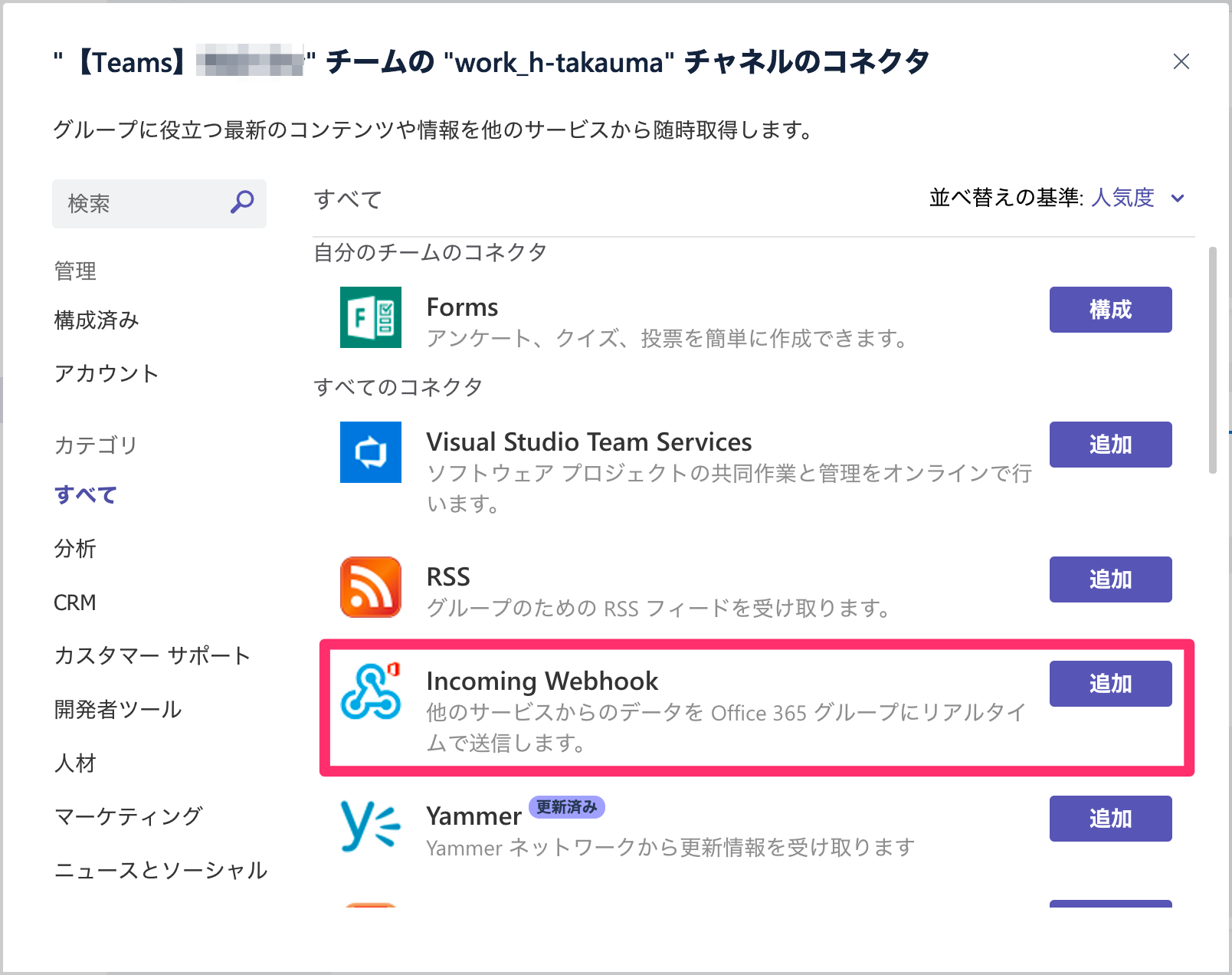
Task: Click the Yammer ネットワーク description text
Action: click(x=670, y=847)
